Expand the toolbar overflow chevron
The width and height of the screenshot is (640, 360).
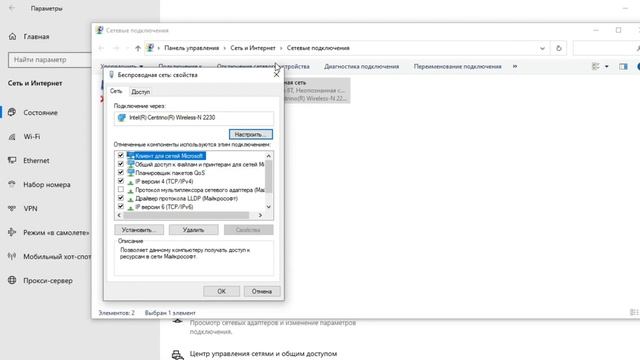coord(515,66)
